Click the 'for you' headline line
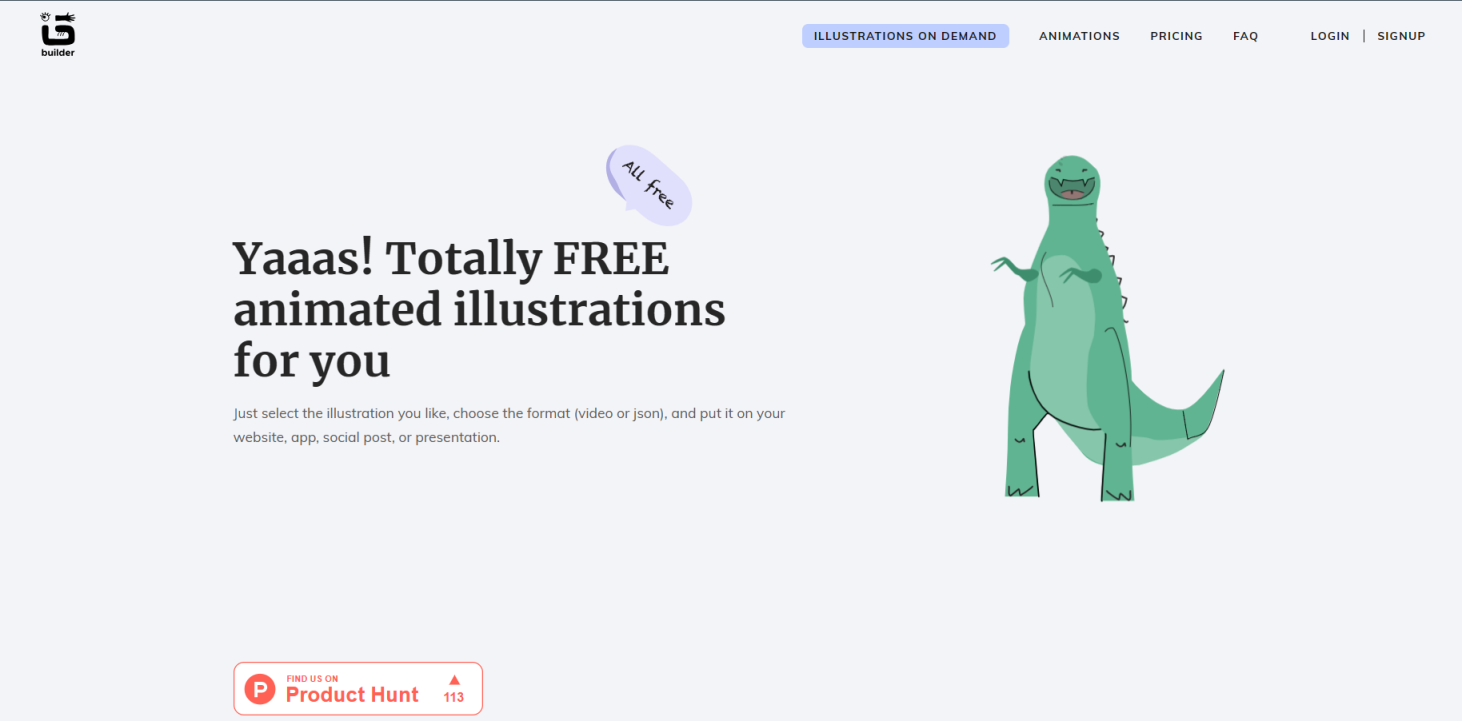 pyautogui.click(x=311, y=361)
